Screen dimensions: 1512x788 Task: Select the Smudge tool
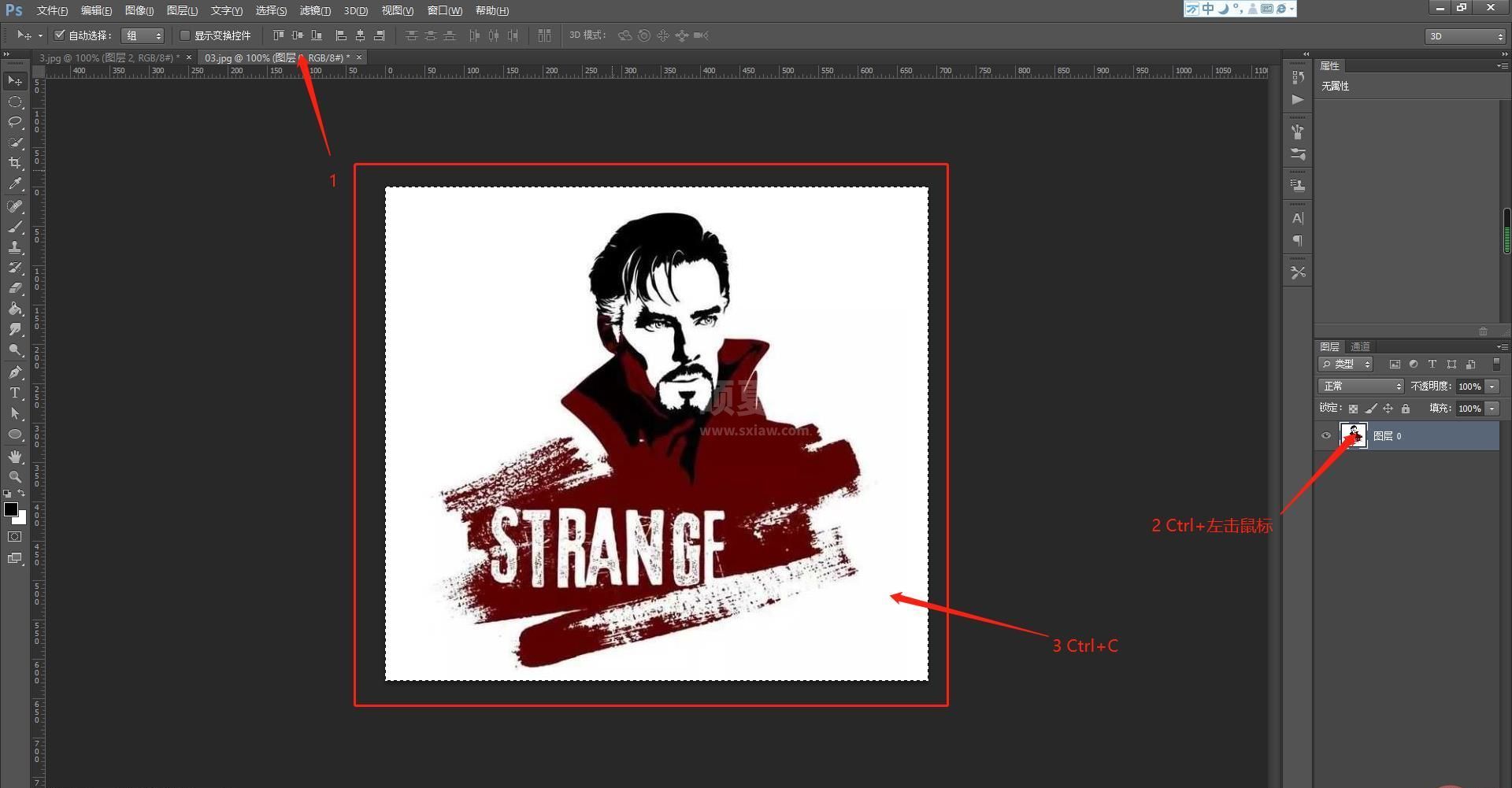[15, 329]
